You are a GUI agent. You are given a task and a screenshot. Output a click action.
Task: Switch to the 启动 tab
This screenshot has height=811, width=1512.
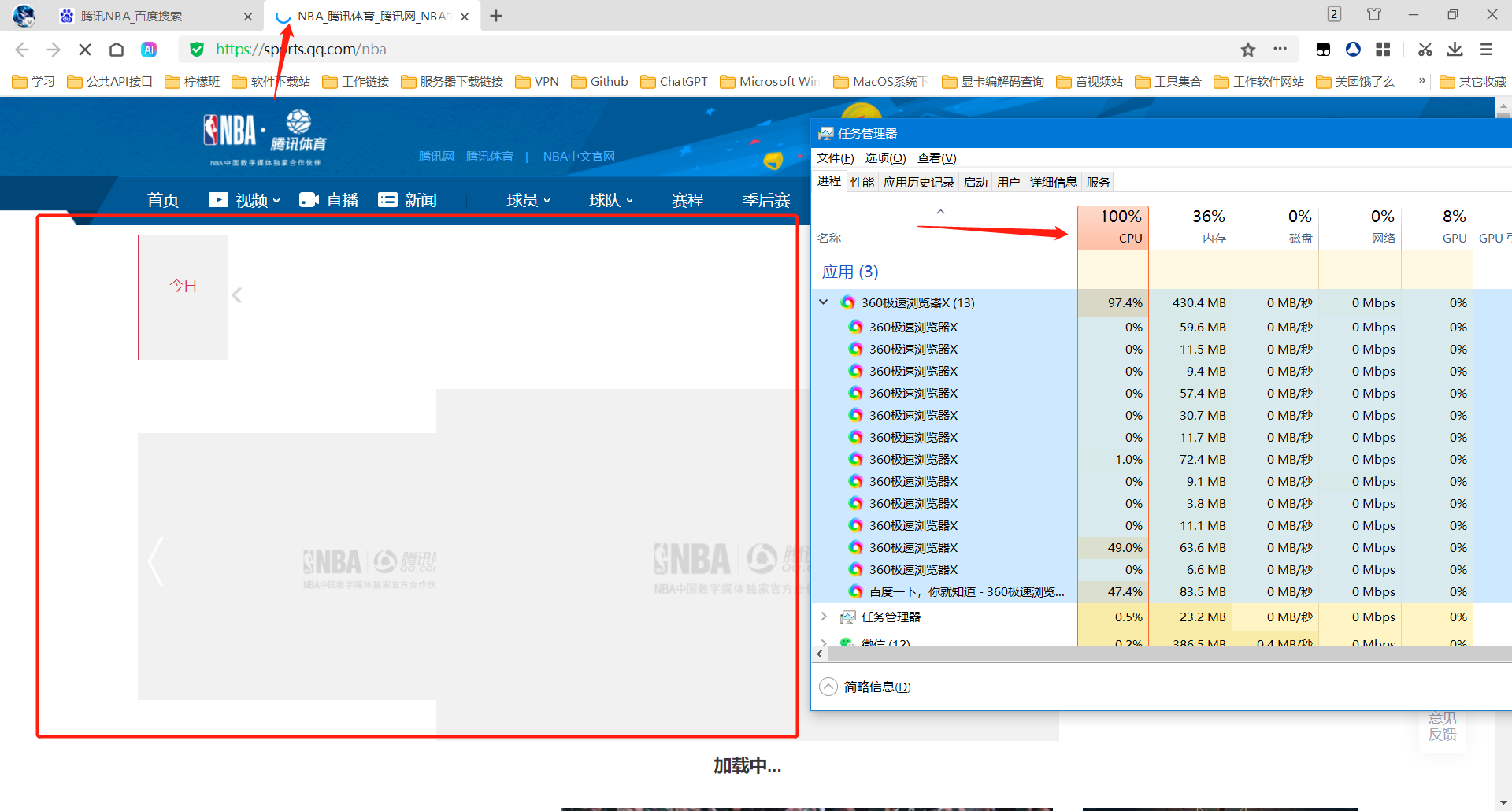click(x=976, y=182)
